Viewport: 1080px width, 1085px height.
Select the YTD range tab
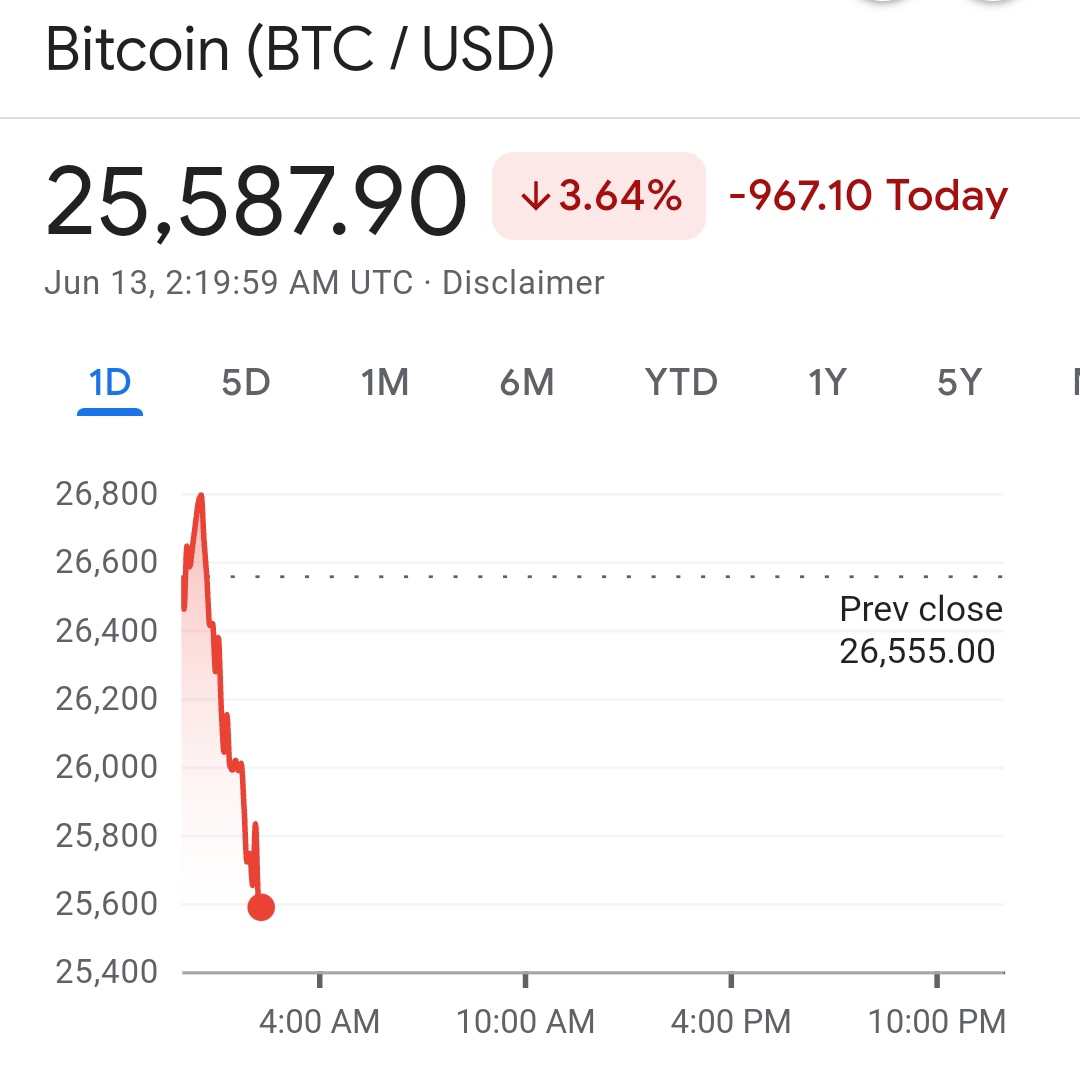point(681,383)
